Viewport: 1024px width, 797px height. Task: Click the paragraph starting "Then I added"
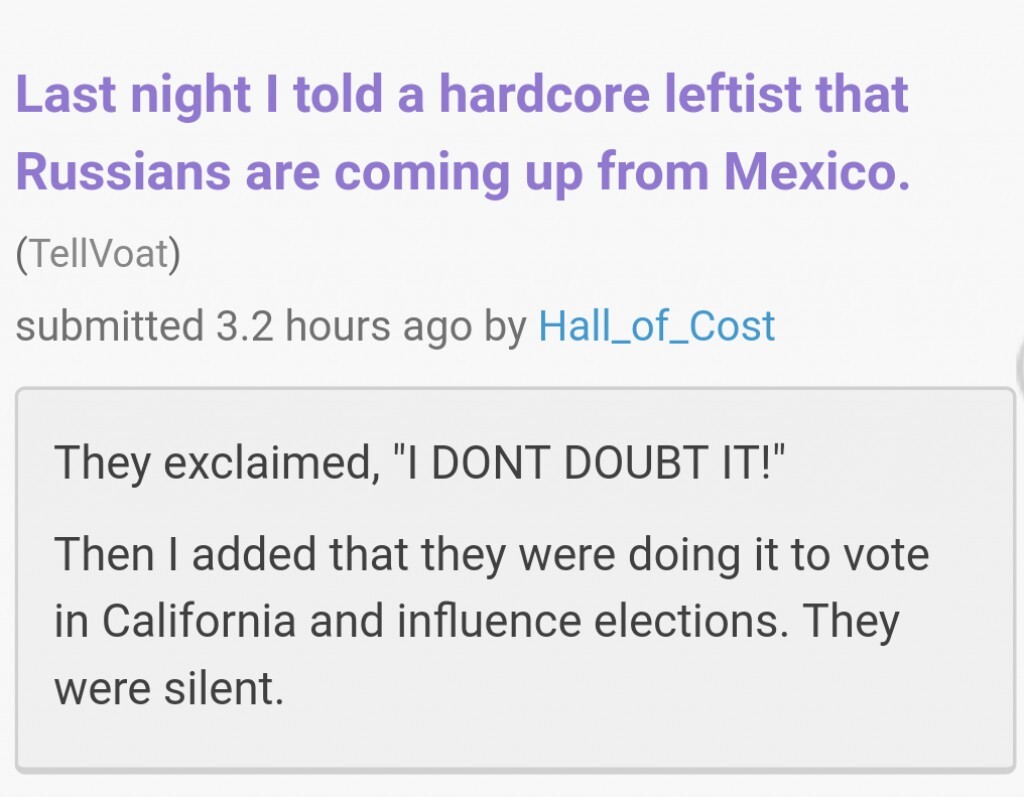pyautogui.click(x=490, y=622)
